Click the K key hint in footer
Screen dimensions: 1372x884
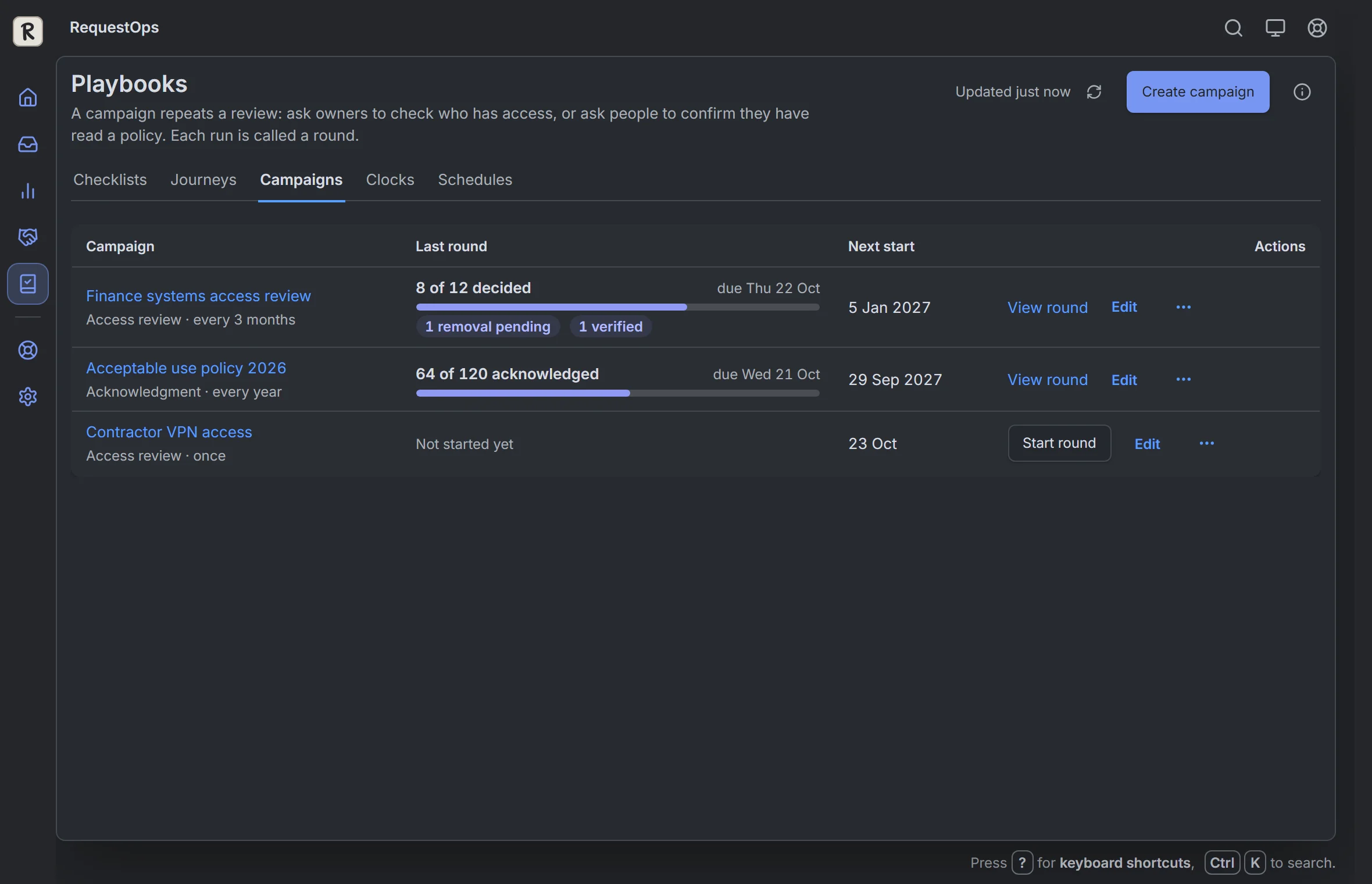pyautogui.click(x=1255, y=862)
